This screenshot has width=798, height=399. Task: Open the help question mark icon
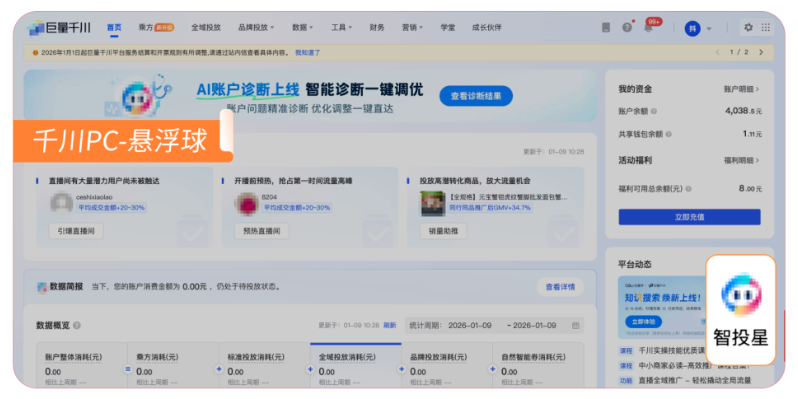pyautogui.click(x=627, y=27)
